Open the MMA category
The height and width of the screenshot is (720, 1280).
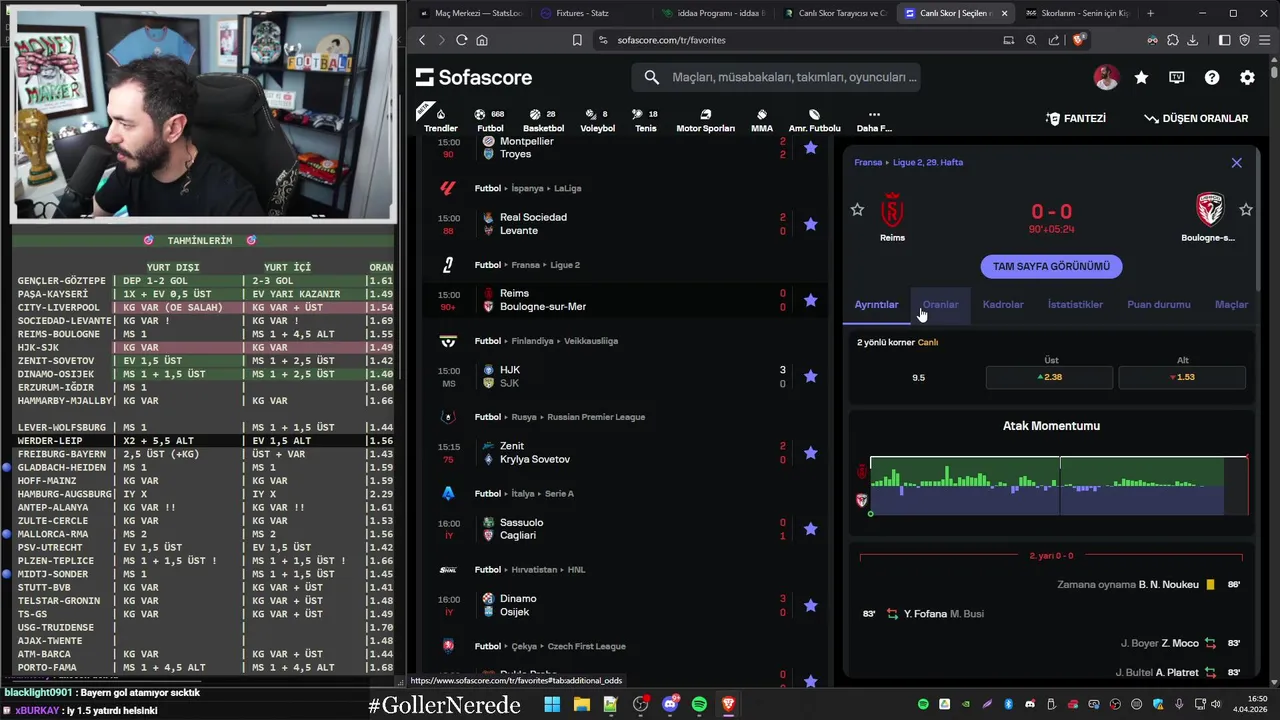762,120
